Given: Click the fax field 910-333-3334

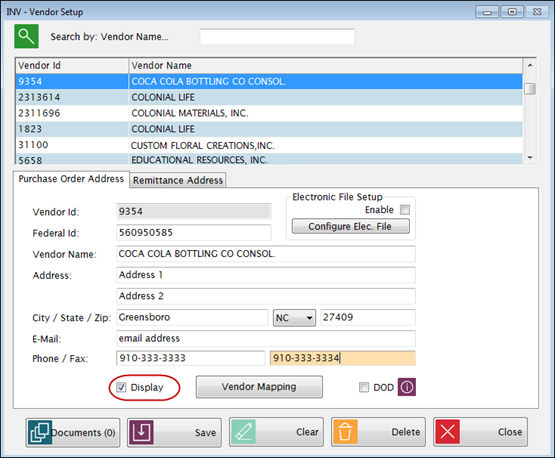Looking at the screenshot, I should [343, 358].
